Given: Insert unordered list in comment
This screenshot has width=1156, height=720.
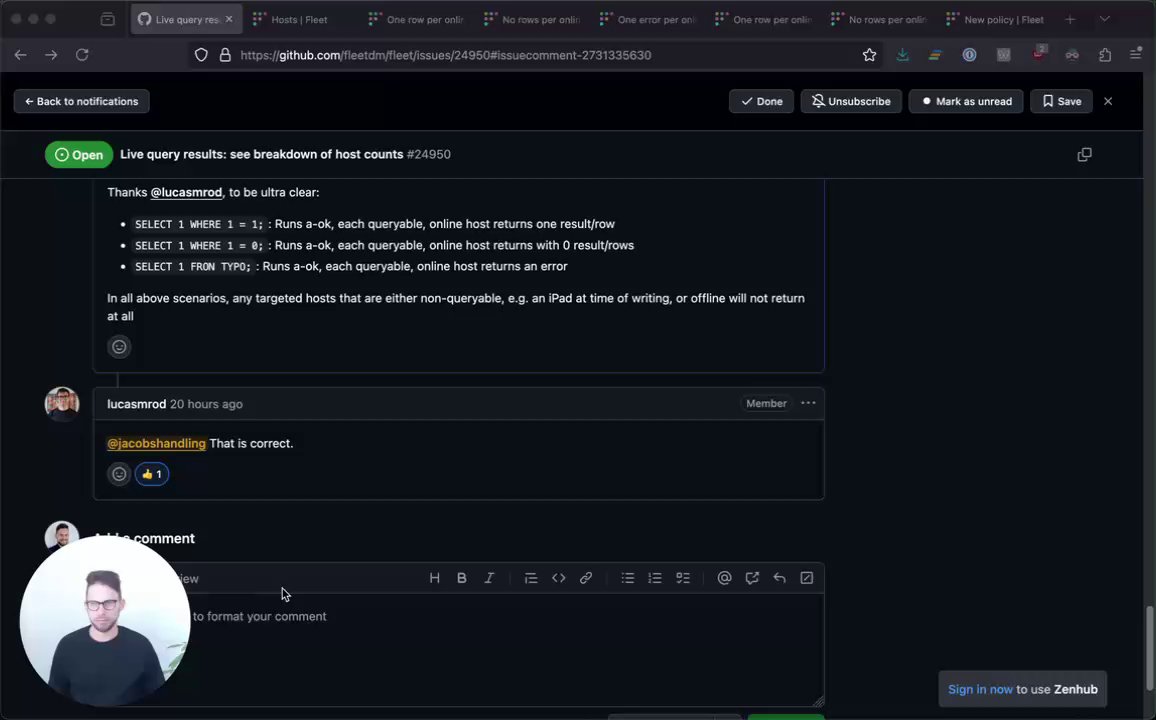Looking at the screenshot, I should pos(627,579).
